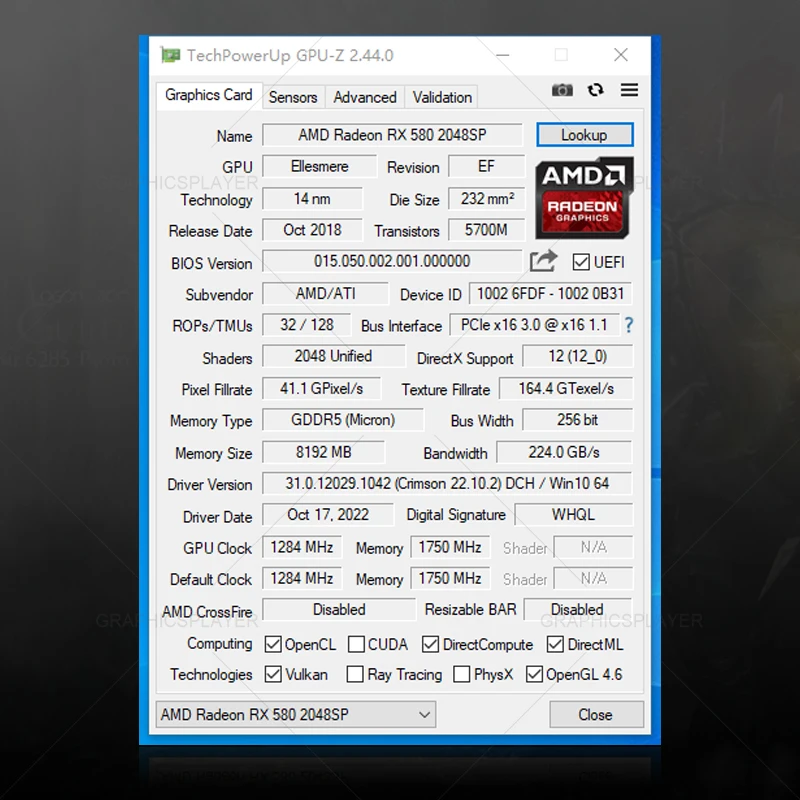Click the Release Date field Oct 2018

pos(312,230)
